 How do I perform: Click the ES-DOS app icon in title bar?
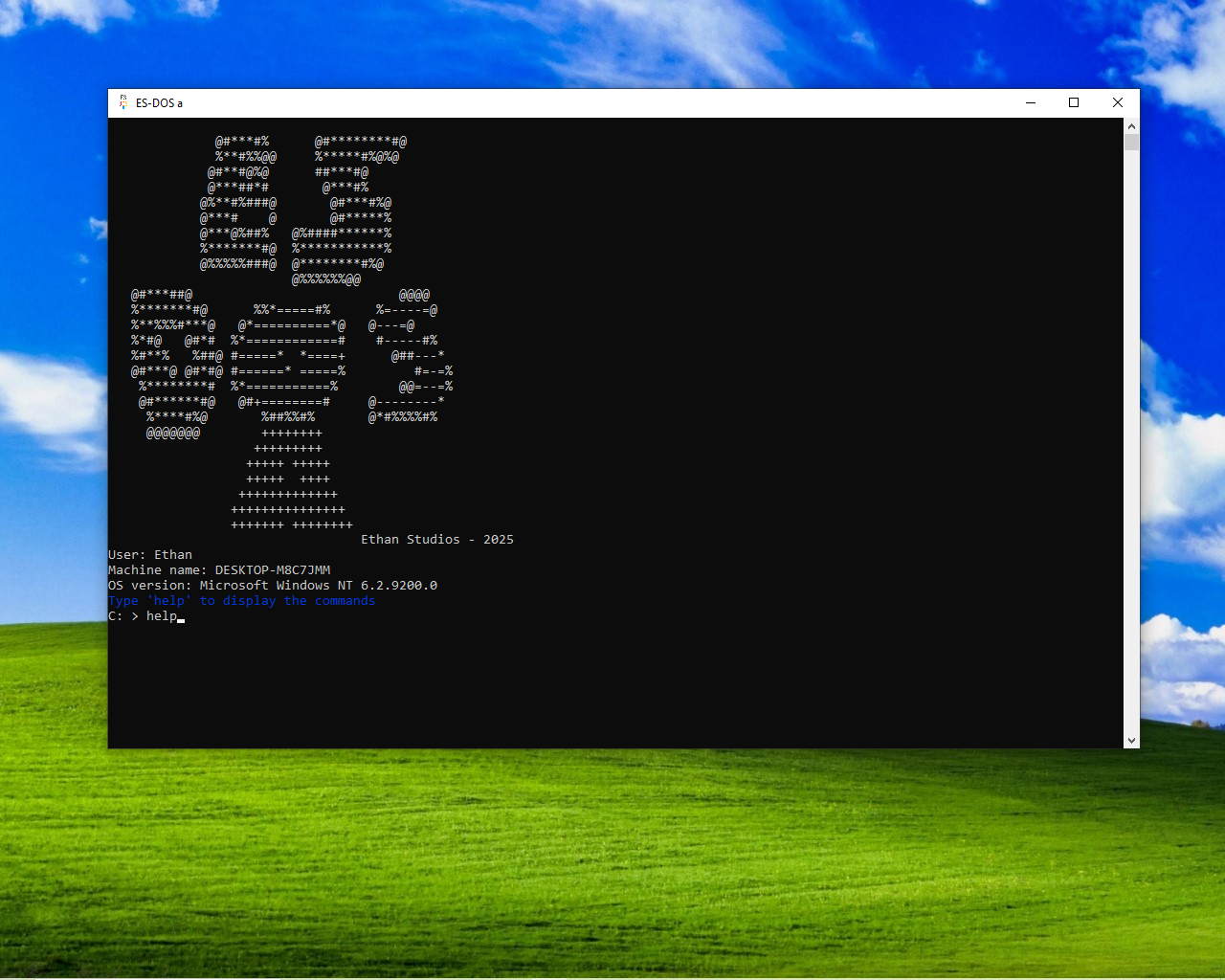coord(123,102)
